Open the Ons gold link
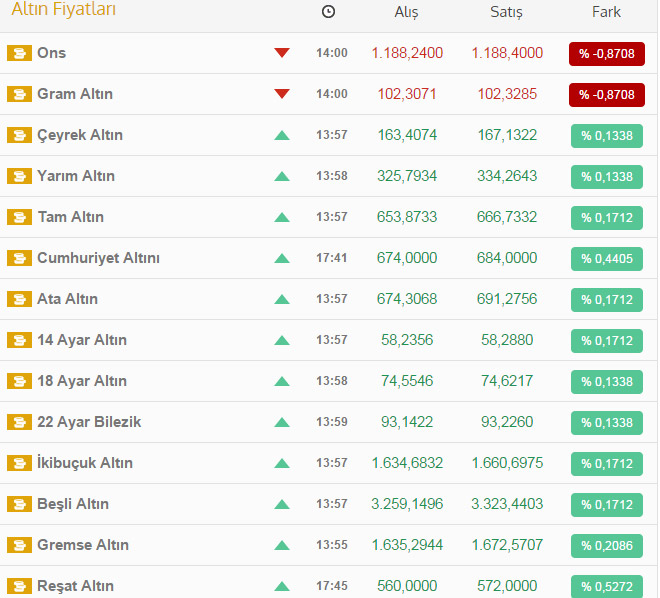This screenshot has height=598, width=660. point(51,53)
